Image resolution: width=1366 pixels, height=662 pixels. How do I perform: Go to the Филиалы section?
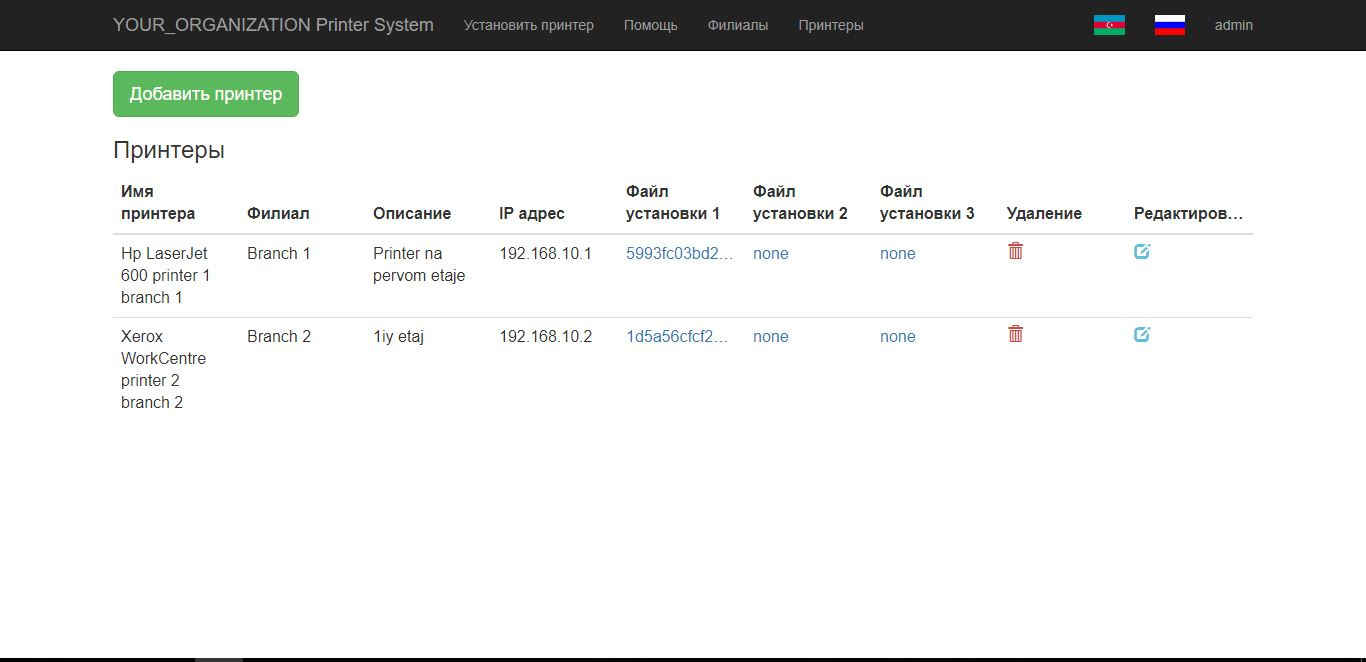tap(738, 25)
